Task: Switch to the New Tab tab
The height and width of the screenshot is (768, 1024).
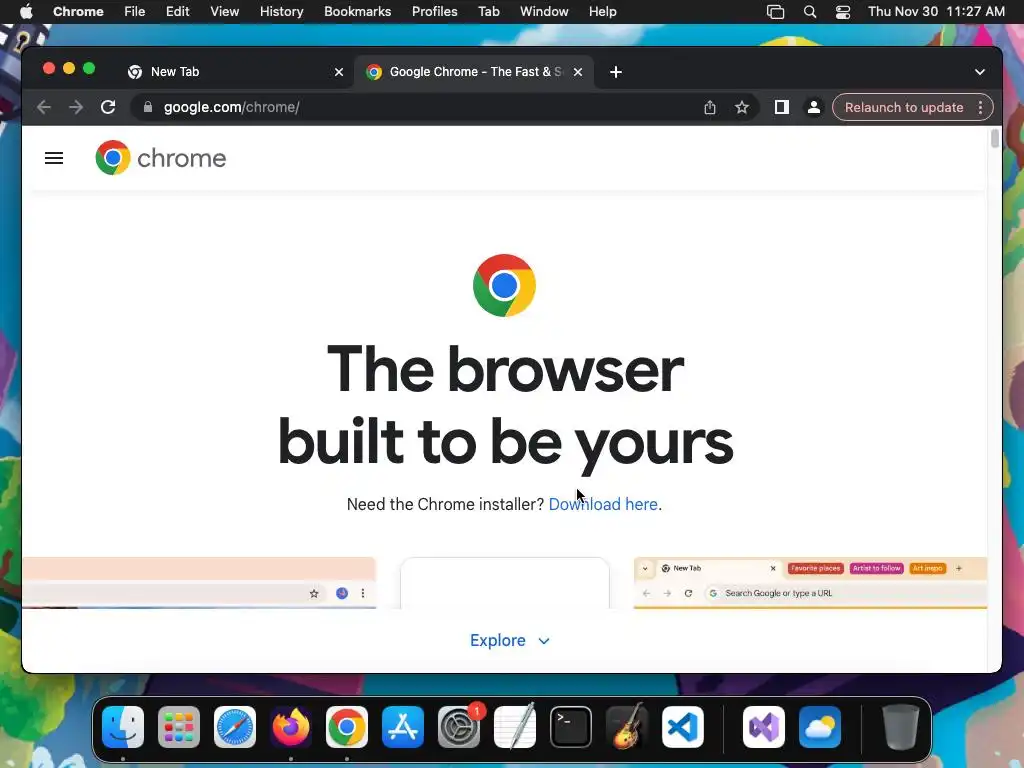Action: [x=235, y=72]
